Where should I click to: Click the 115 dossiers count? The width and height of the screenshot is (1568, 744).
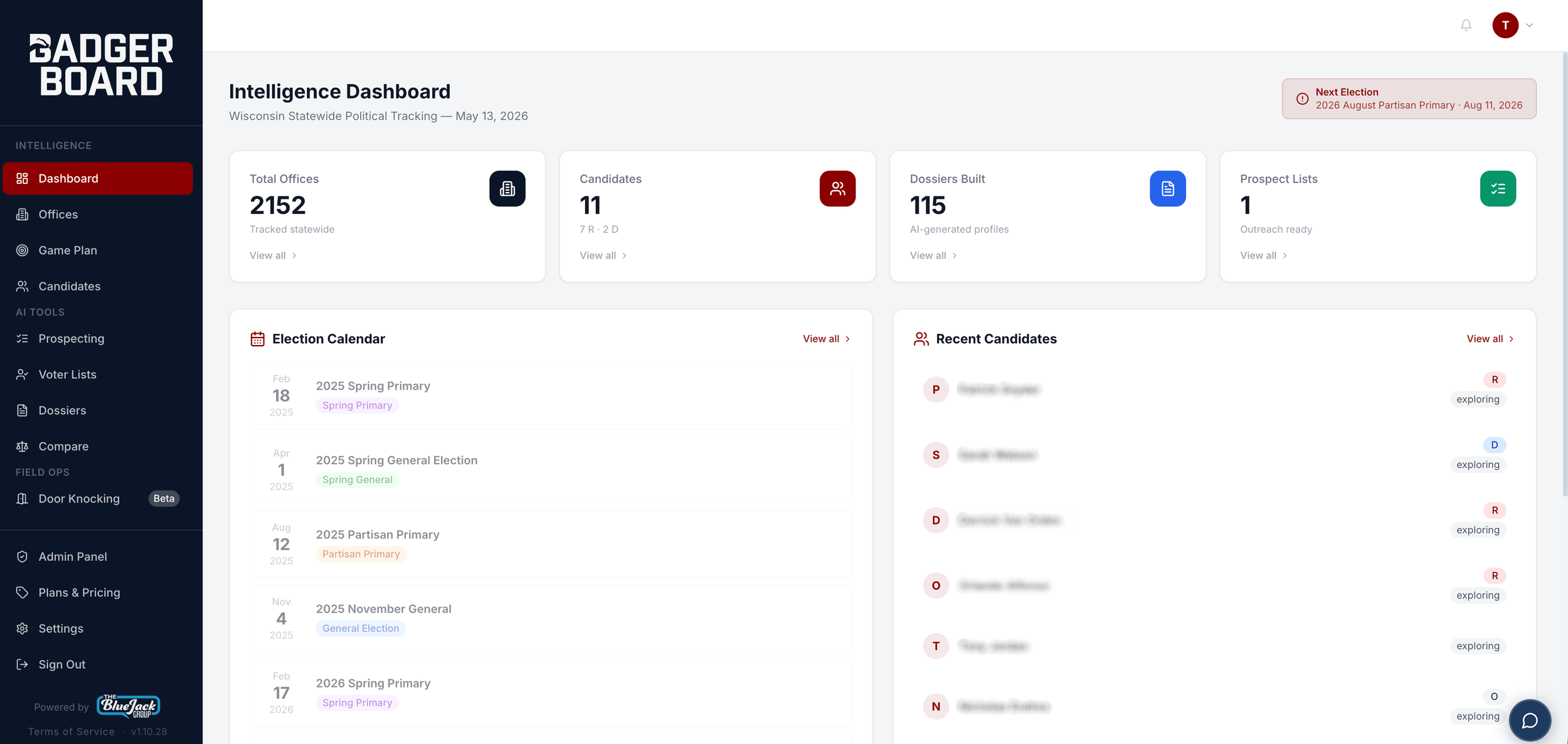click(x=928, y=205)
